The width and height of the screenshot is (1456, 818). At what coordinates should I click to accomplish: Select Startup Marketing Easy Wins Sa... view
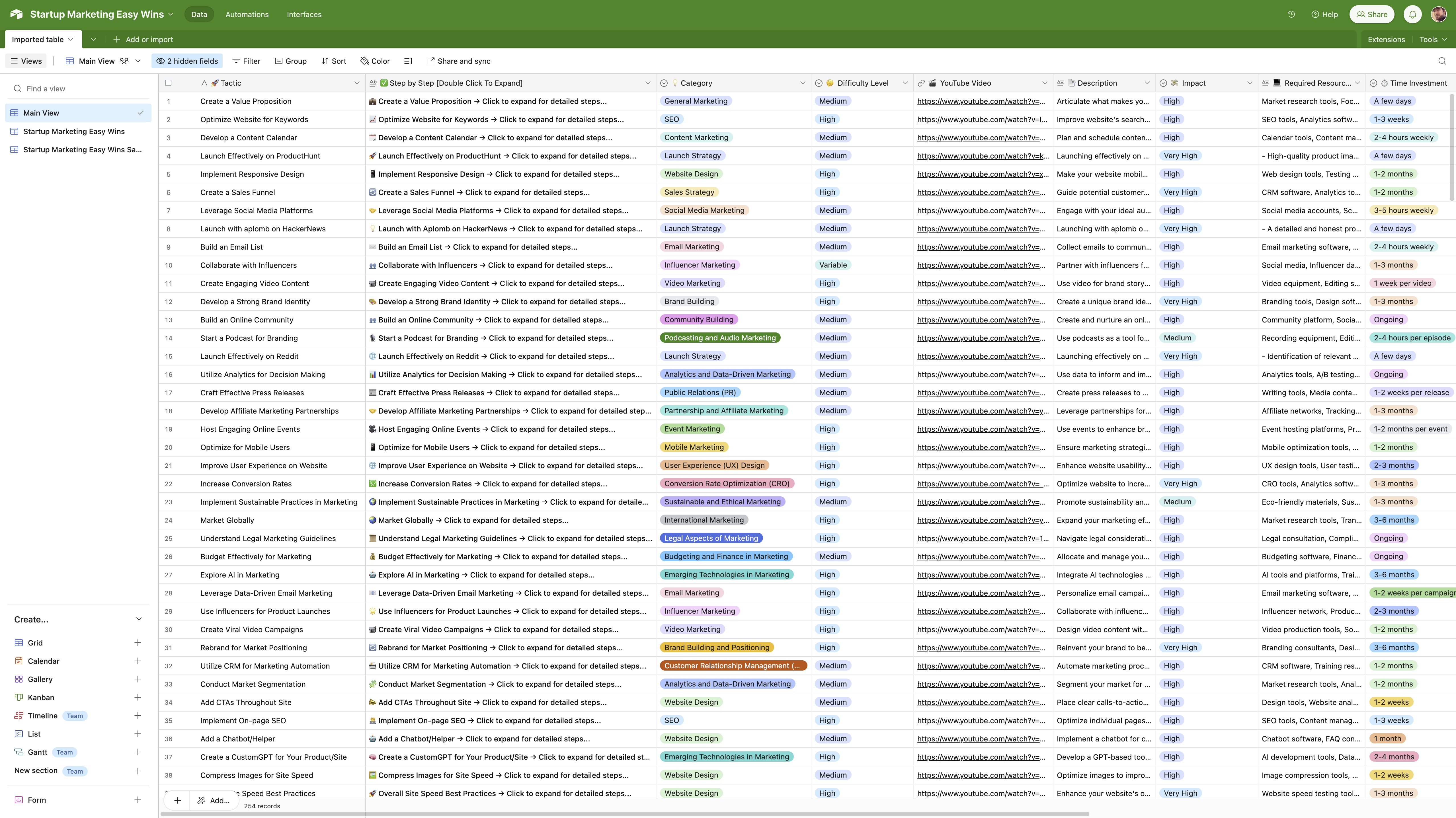(x=79, y=150)
